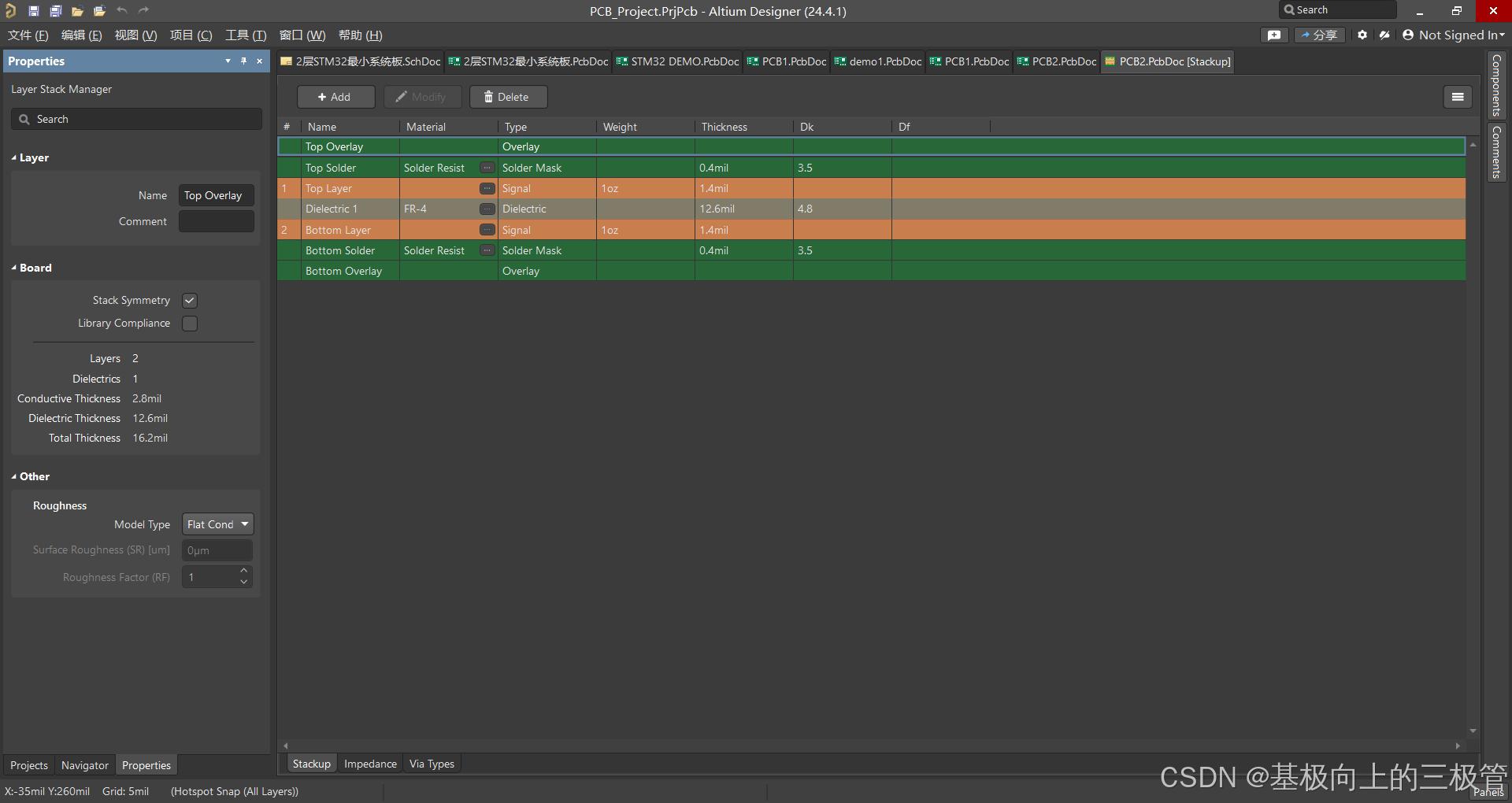Click the Redo arrow icon
Viewport: 1512px width, 803px height.
click(x=143, y=10)
